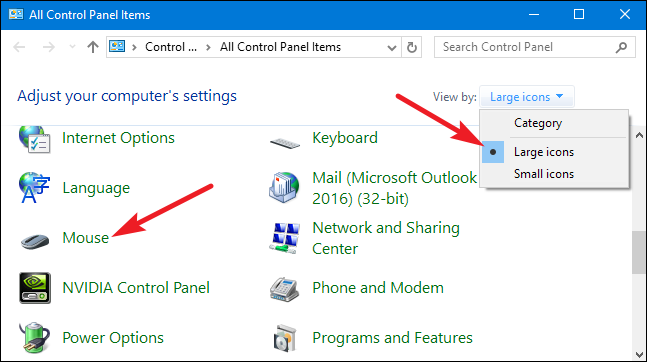
Task: Click the gray Mouse icon
Action: pos(35,241)
